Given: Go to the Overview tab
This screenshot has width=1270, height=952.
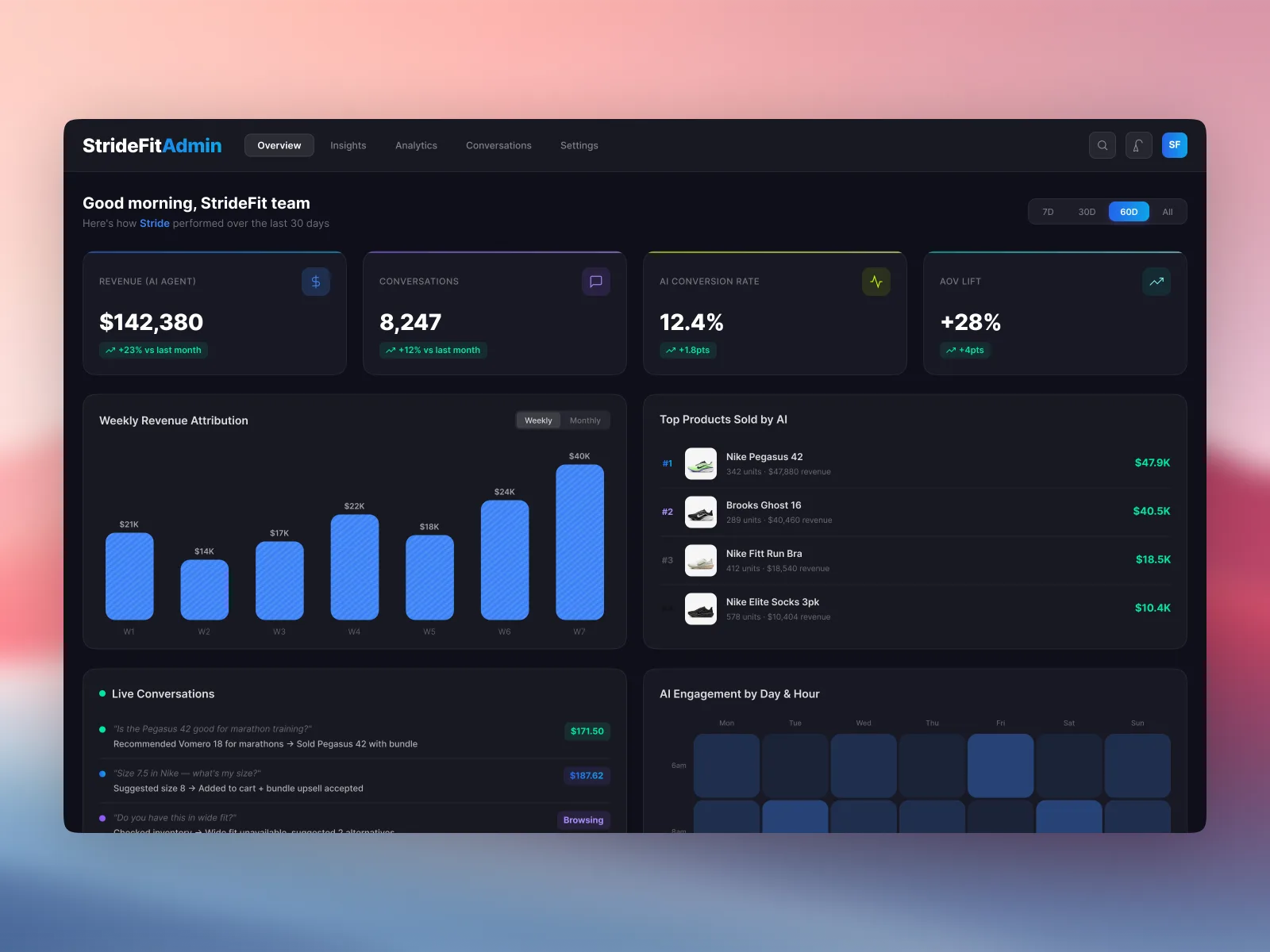Looking at the screenshot, I should tap(279, 145).
